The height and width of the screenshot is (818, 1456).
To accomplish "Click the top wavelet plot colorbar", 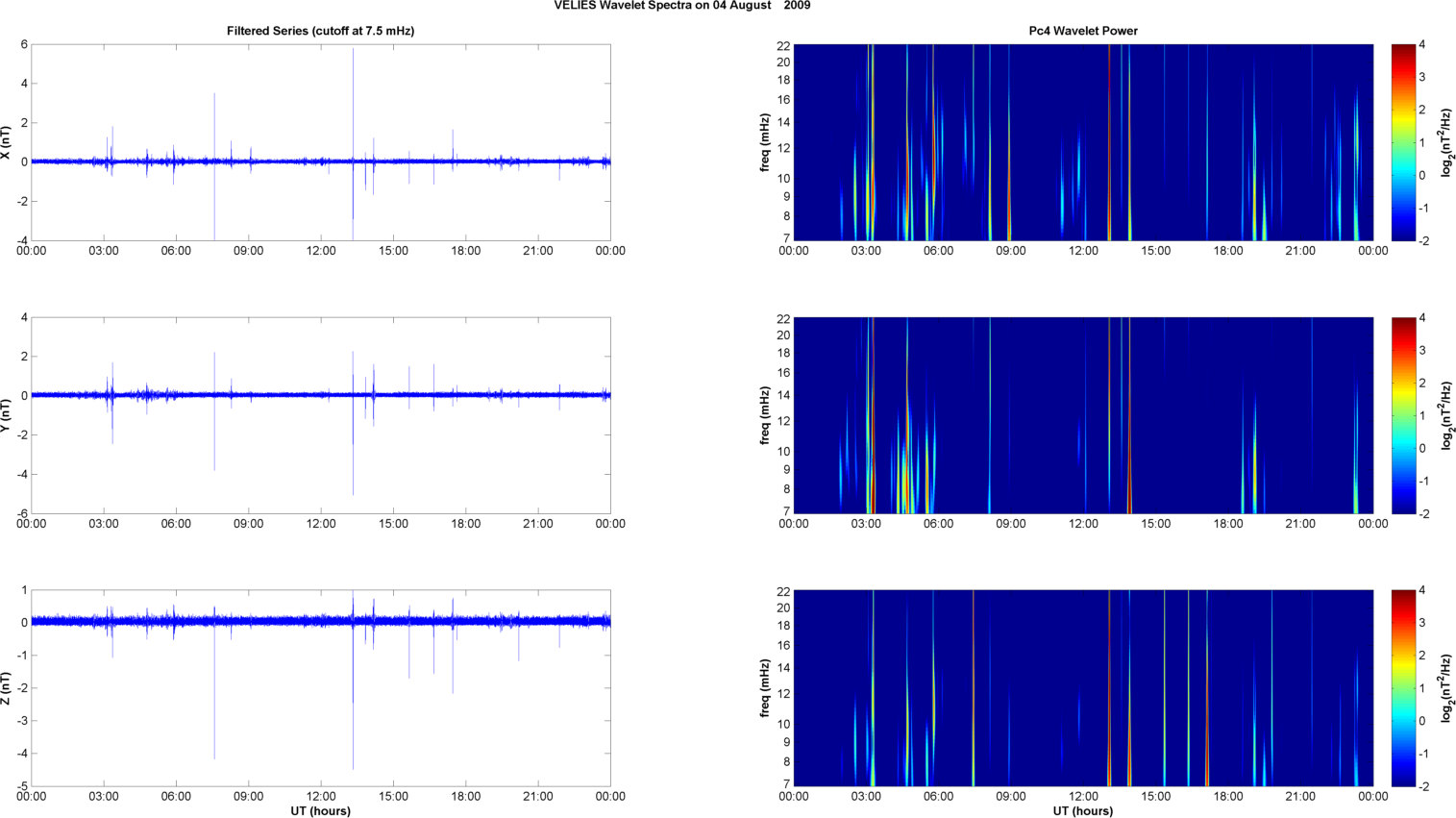I will click(x=1402, y=142).
